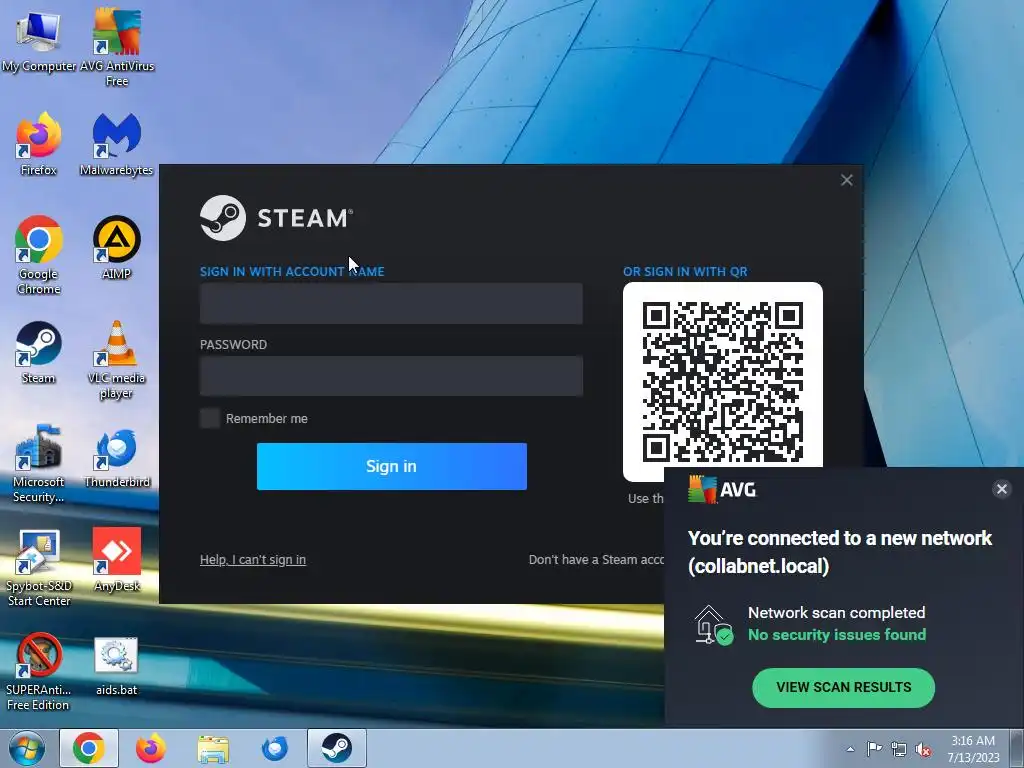
Task: Launch Thunderbird desktop shortcut
Action: click(117, 457)
